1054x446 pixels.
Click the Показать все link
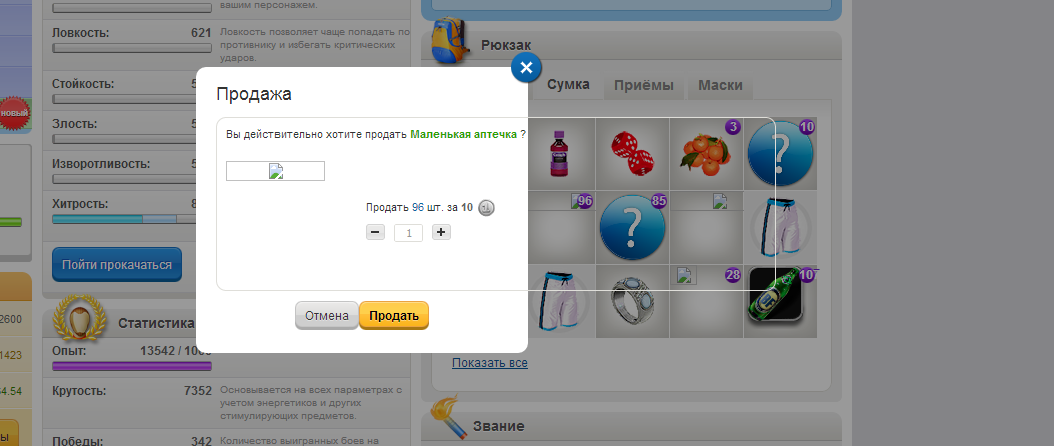coord(489,363)
